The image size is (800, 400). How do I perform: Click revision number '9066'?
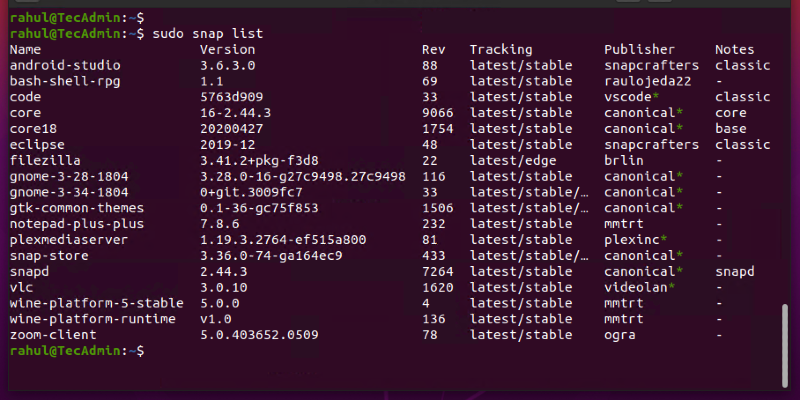[x=438, y=113]
